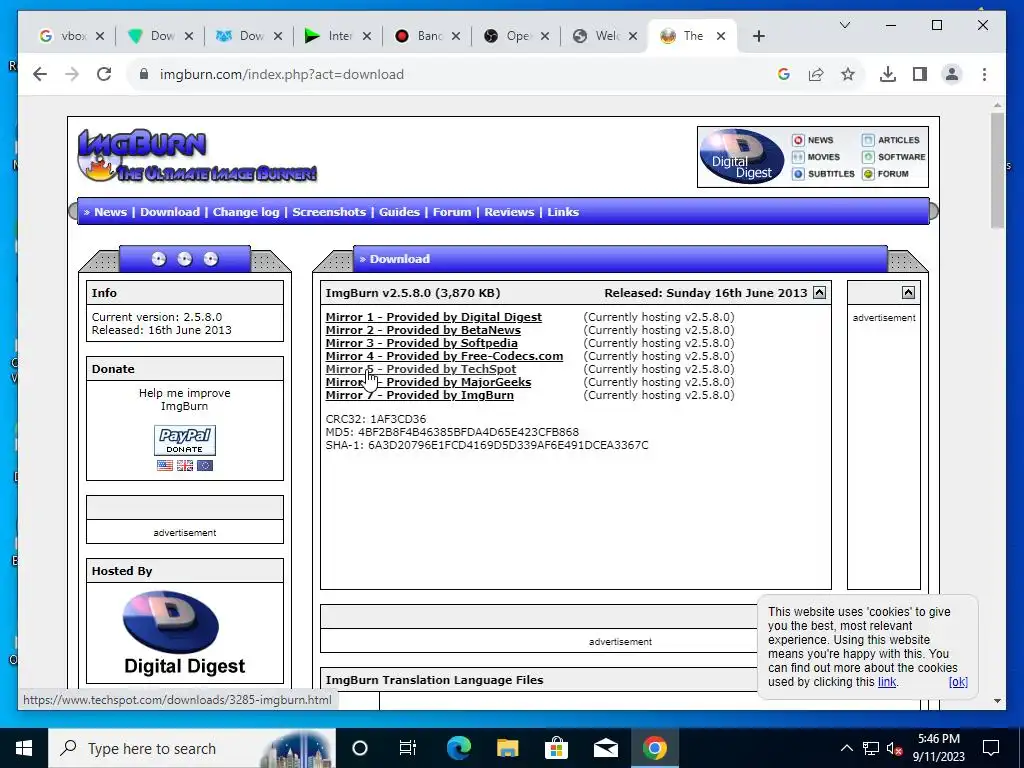Dismiss cookie notice with [ok]

(958, 682)
